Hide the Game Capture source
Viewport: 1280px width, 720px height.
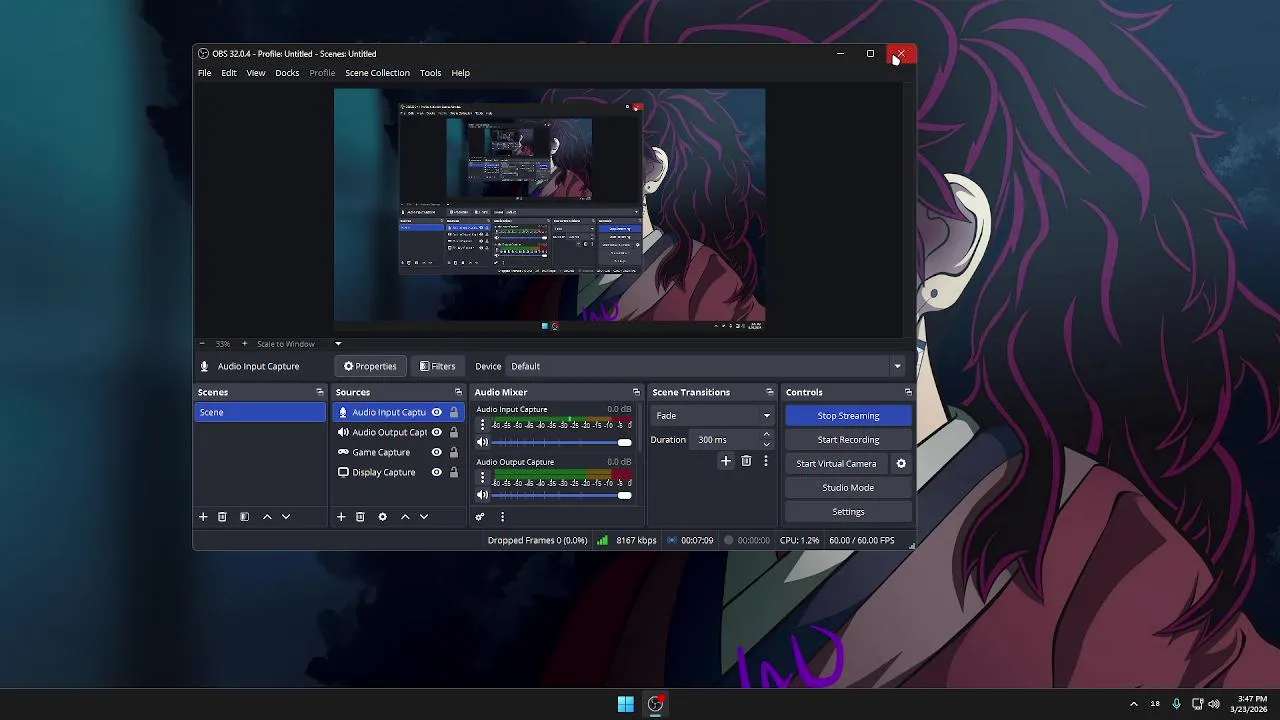[x=436, y=452]
